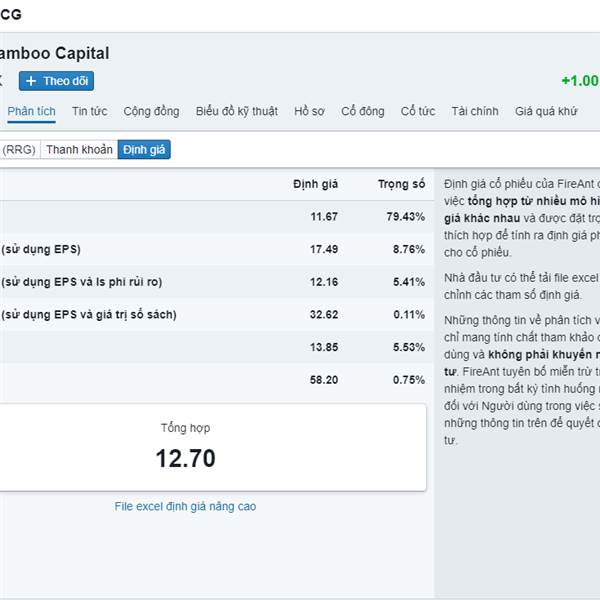The width and height of the screenshot is (600, 600).
Task: Open File excel định giá nâng cao link
Action: (x=185, y=506)
